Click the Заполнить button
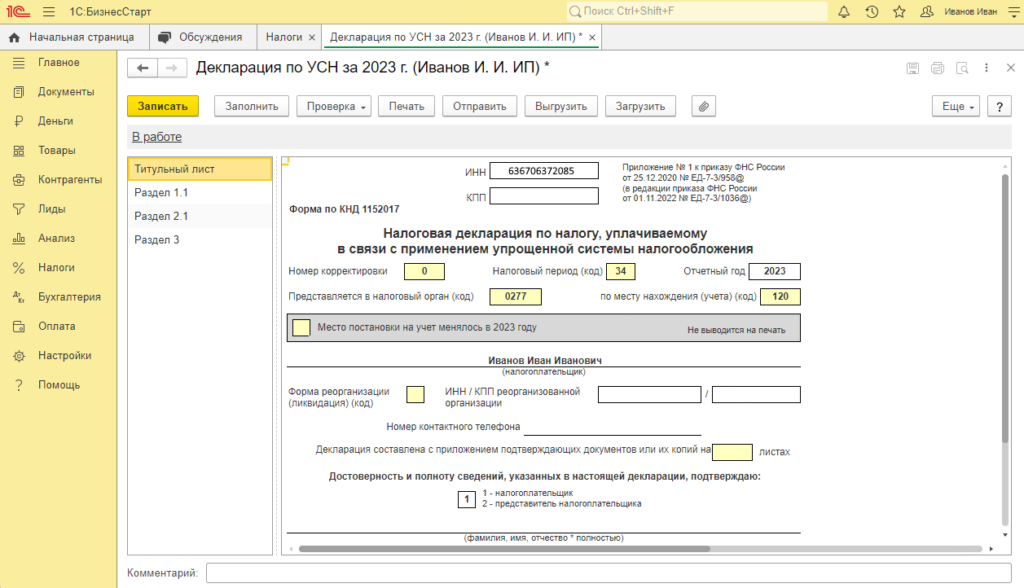 [x=251, y=106]
